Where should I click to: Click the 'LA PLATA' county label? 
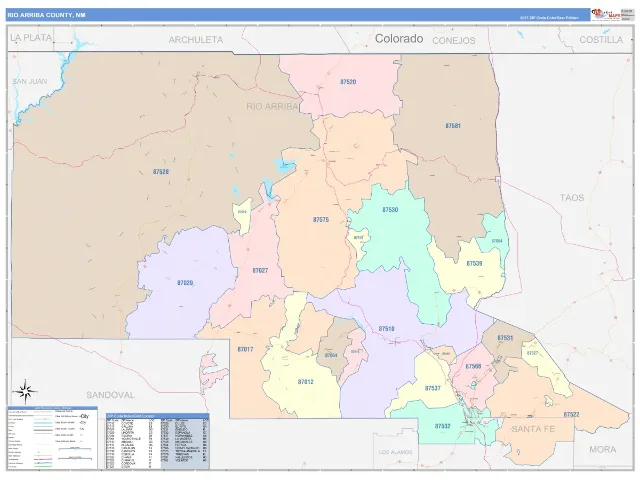point(31,38)
